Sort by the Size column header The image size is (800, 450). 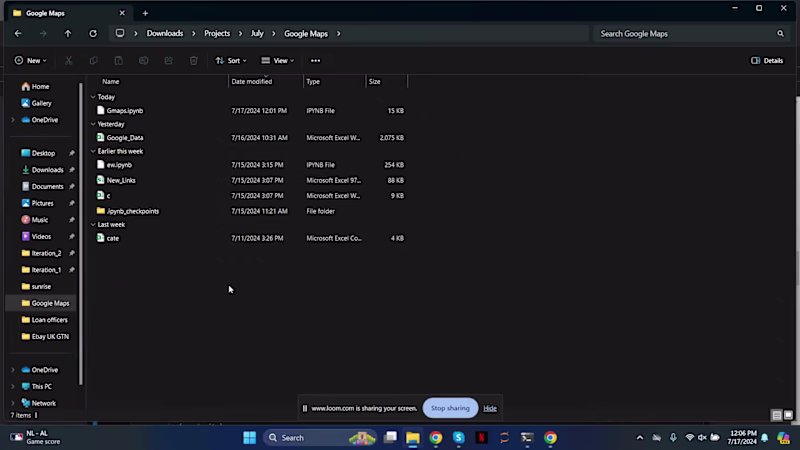click(374, 82)
